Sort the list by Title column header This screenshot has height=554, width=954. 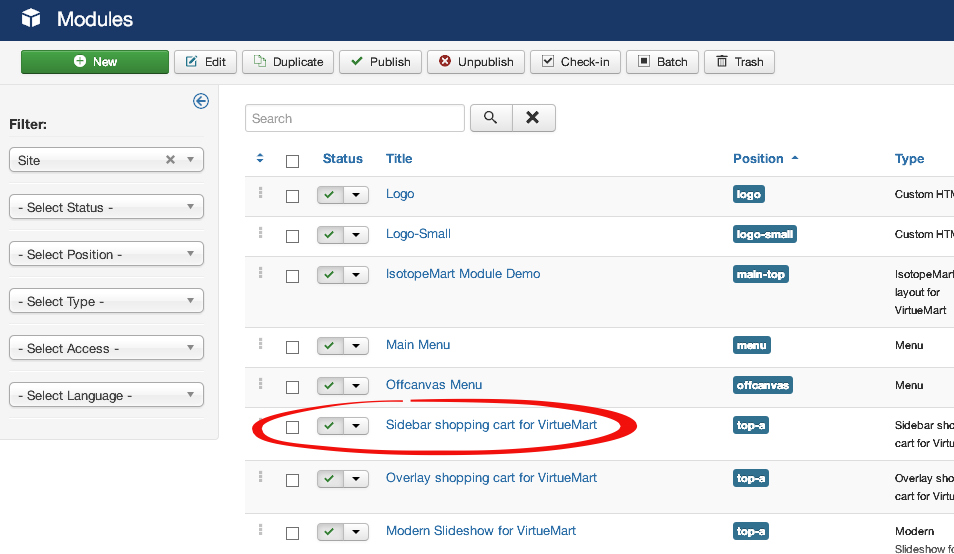pyautogui.click(x=399, y=158)
